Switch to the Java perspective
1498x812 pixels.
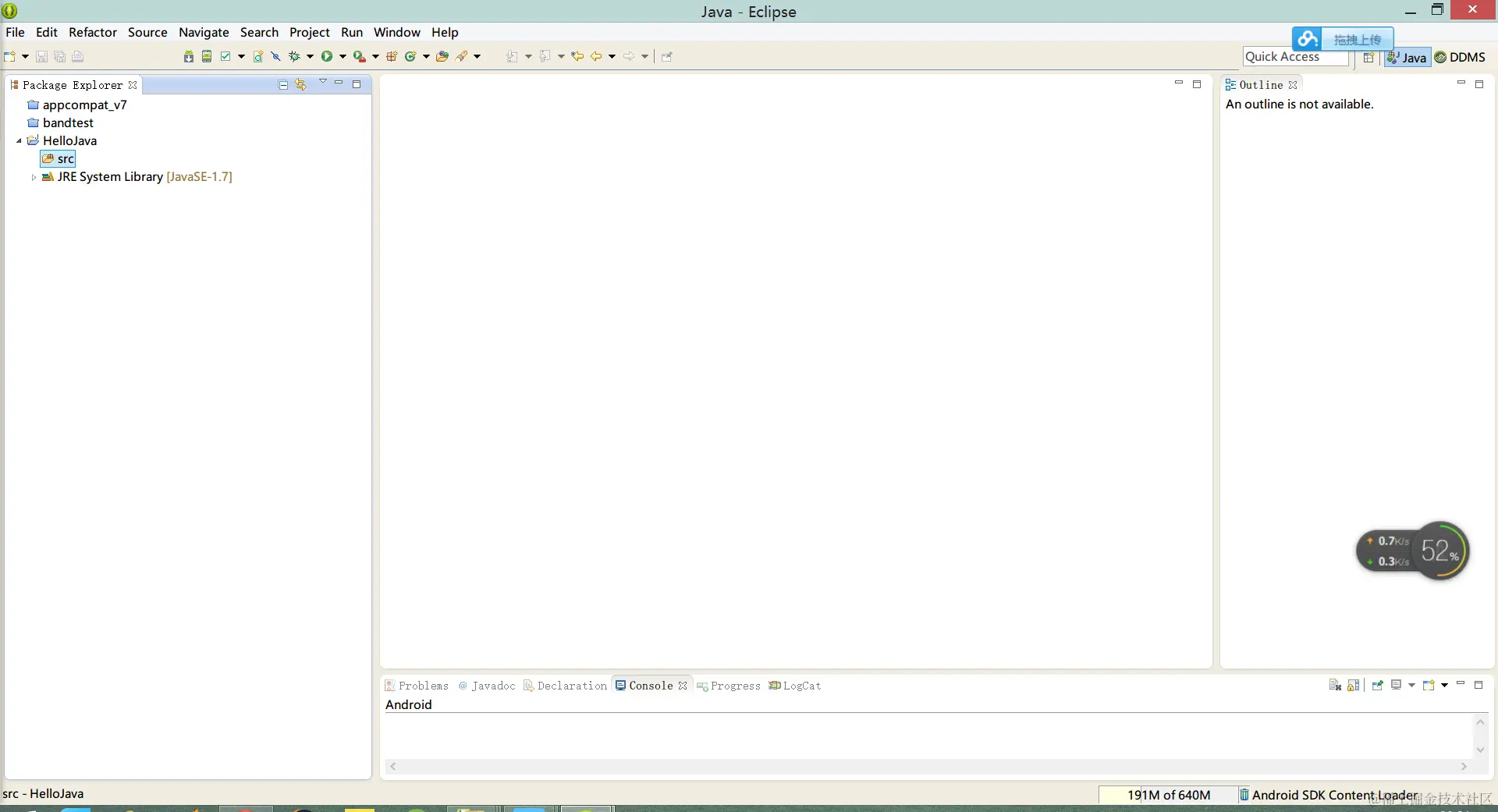tap(1407, 57)
